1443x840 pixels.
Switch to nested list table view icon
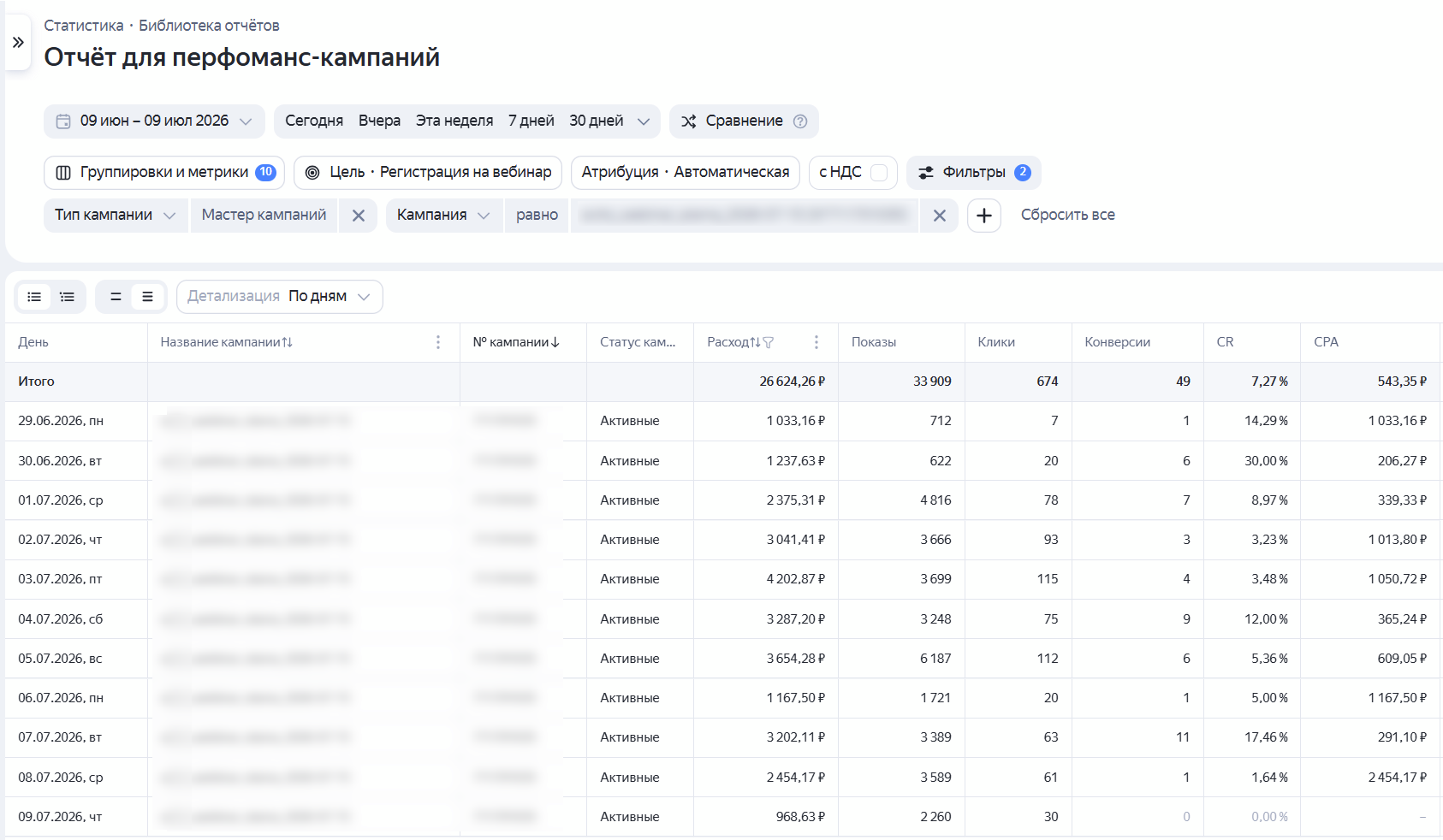[x=67, y=297]
